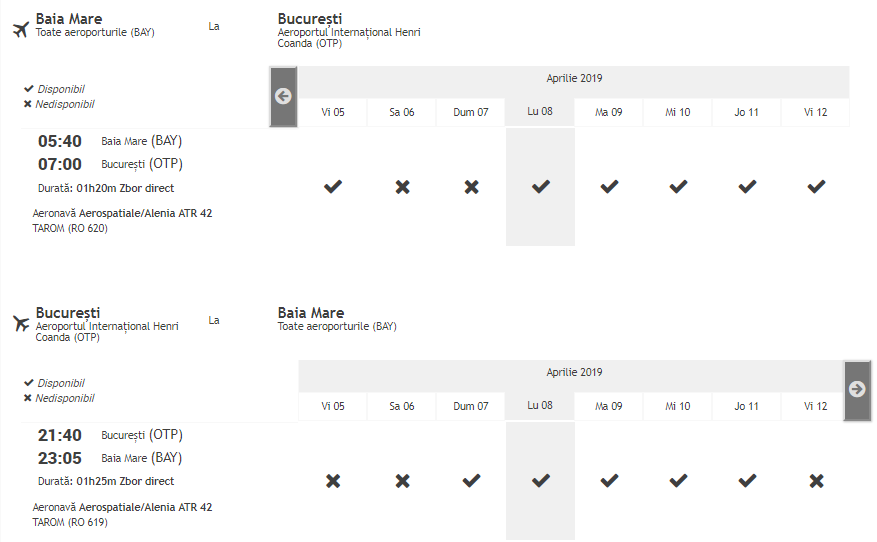
Task: Click arriving airplane icon beside București return
Action: coord(20,323)
